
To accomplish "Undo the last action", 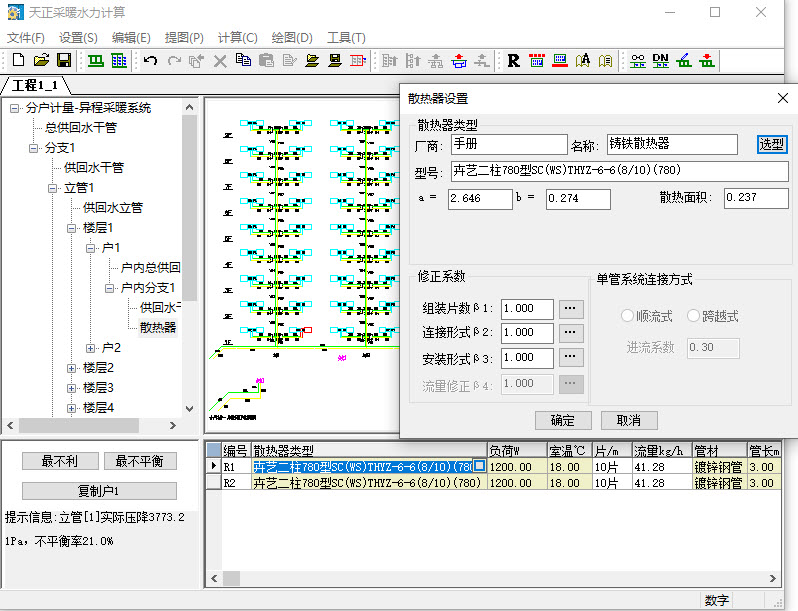I will 150,61.
